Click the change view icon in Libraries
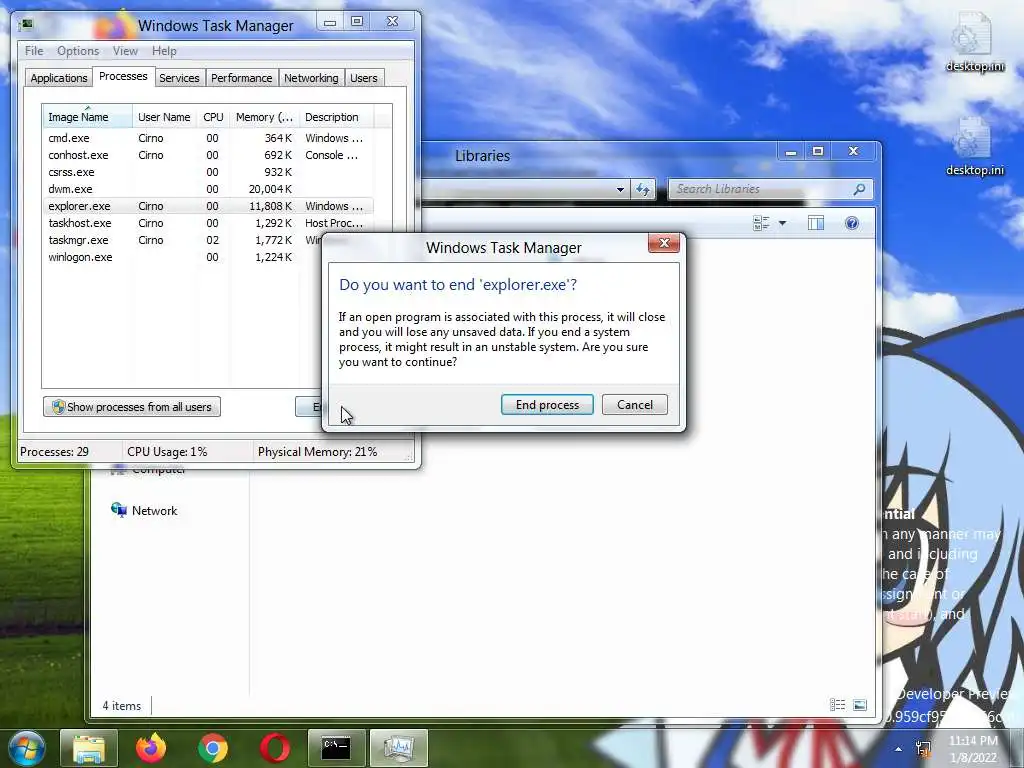The height and width of the screenshot is (768, 1024). (x=761, y=223)
